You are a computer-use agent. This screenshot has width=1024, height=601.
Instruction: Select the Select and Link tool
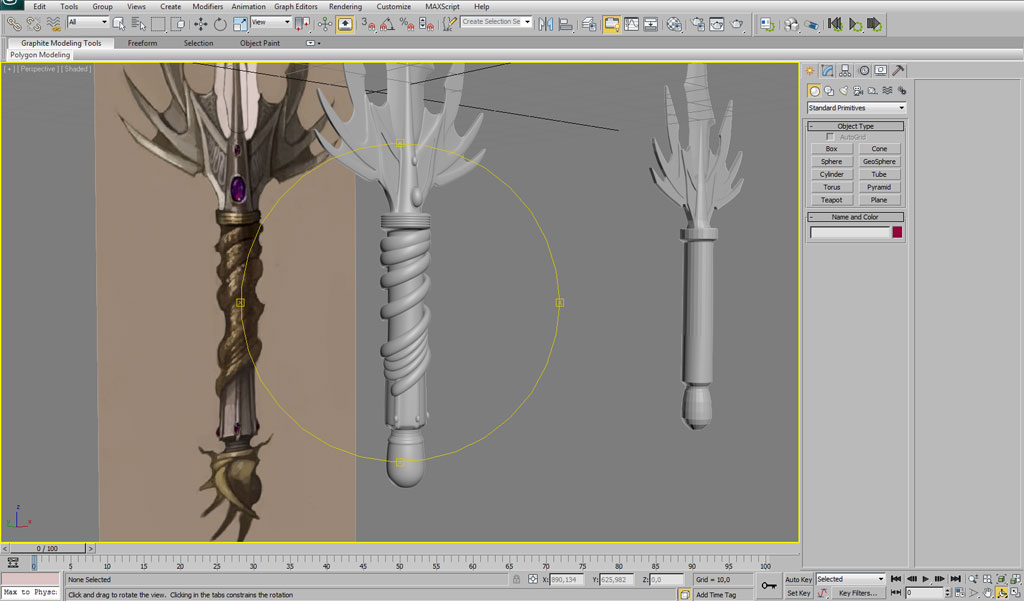[14, 24]
